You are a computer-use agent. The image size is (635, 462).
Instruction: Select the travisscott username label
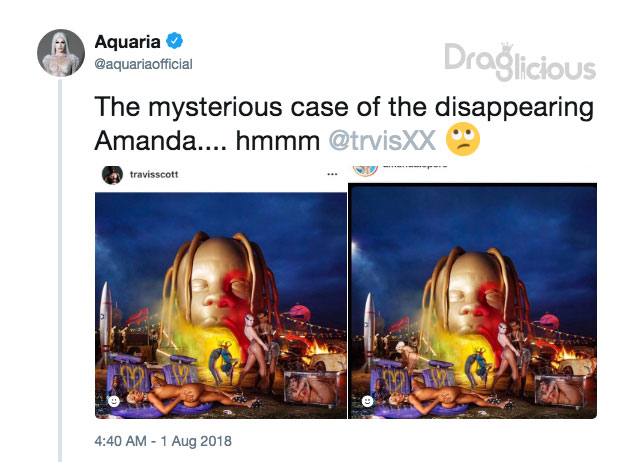click(x=154, y=175)
